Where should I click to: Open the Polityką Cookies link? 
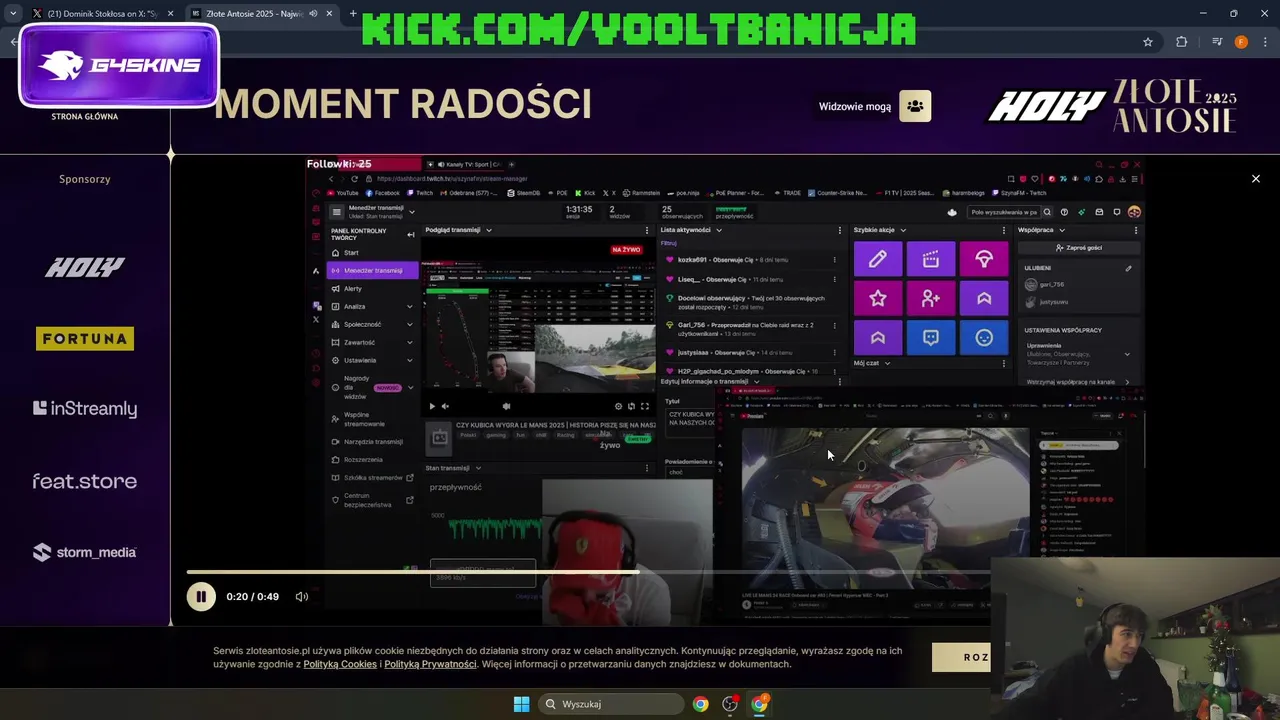pyautogui.click(x=340, y=664)
